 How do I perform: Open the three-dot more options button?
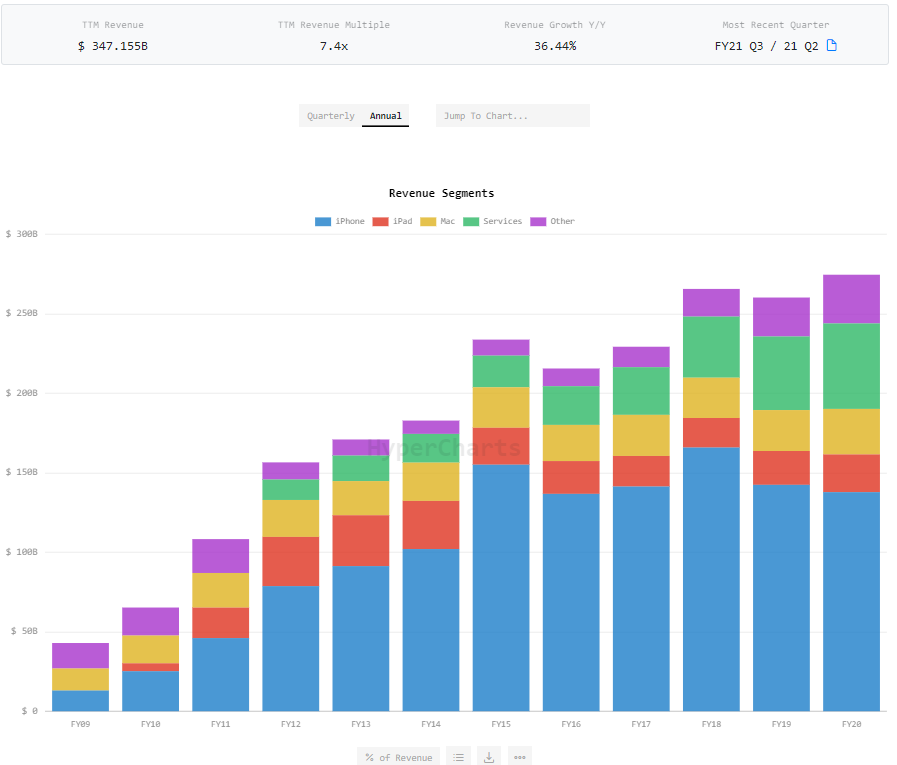pyautogui.click(x=519, y=757)
